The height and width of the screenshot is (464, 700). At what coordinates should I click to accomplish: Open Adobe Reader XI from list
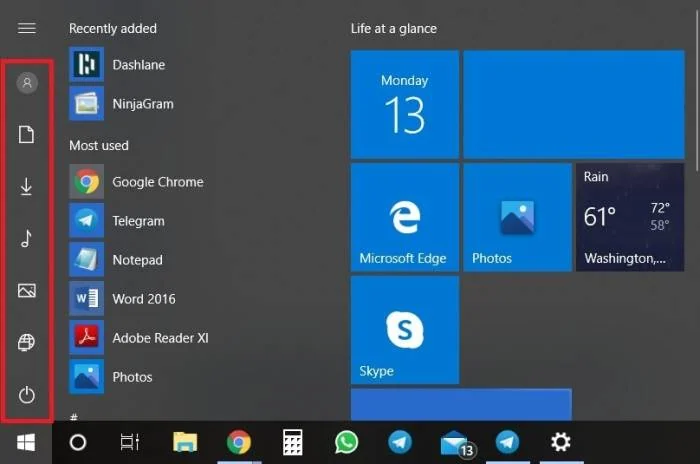point(139,338)
